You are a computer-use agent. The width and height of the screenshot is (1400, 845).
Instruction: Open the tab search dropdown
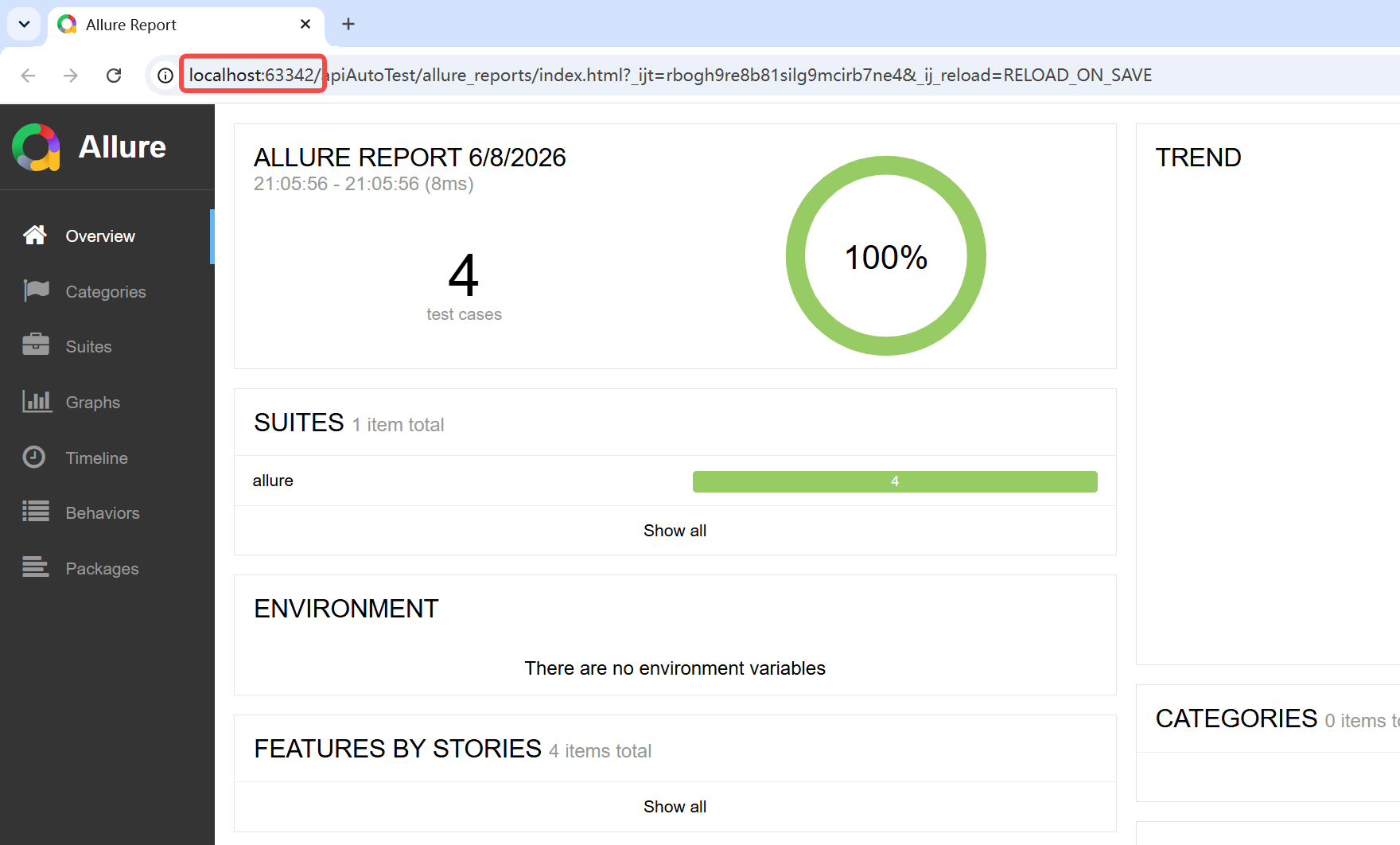click(24, 25)
